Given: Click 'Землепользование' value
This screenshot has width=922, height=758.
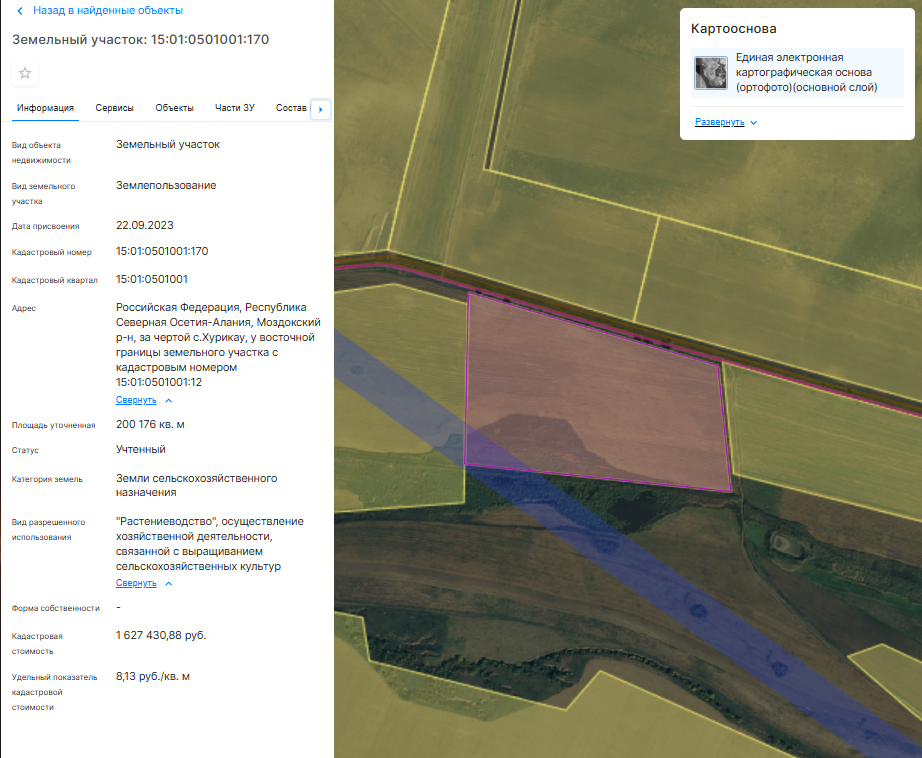Looking at the screenshot, I should tap(166, 185).
